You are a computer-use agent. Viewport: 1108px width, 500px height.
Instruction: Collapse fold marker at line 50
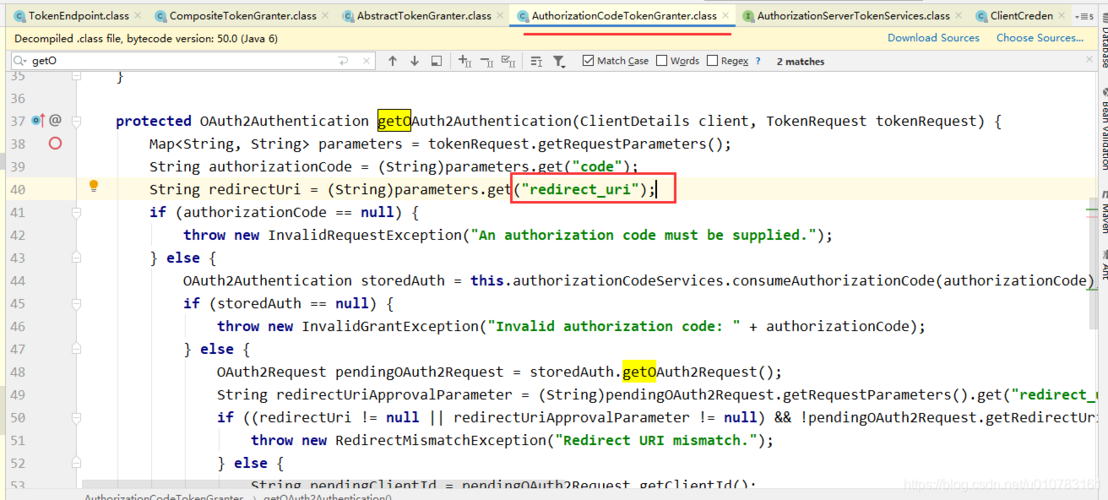coord(76,417)
